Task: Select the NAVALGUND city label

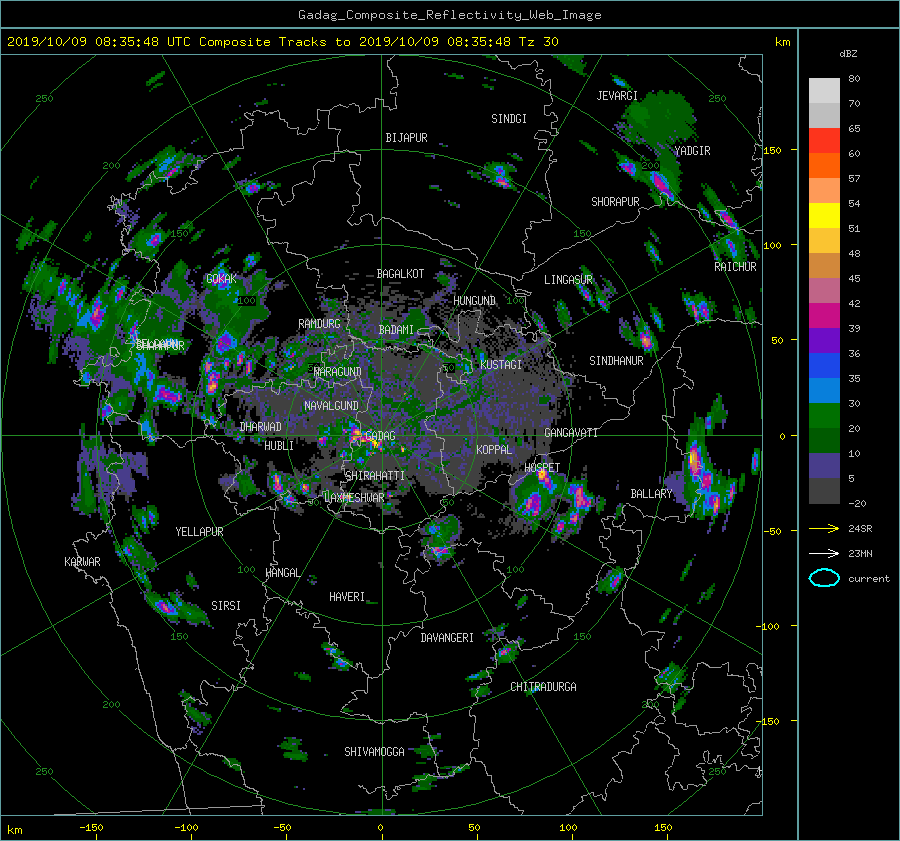Action: (x=331, y=406)
